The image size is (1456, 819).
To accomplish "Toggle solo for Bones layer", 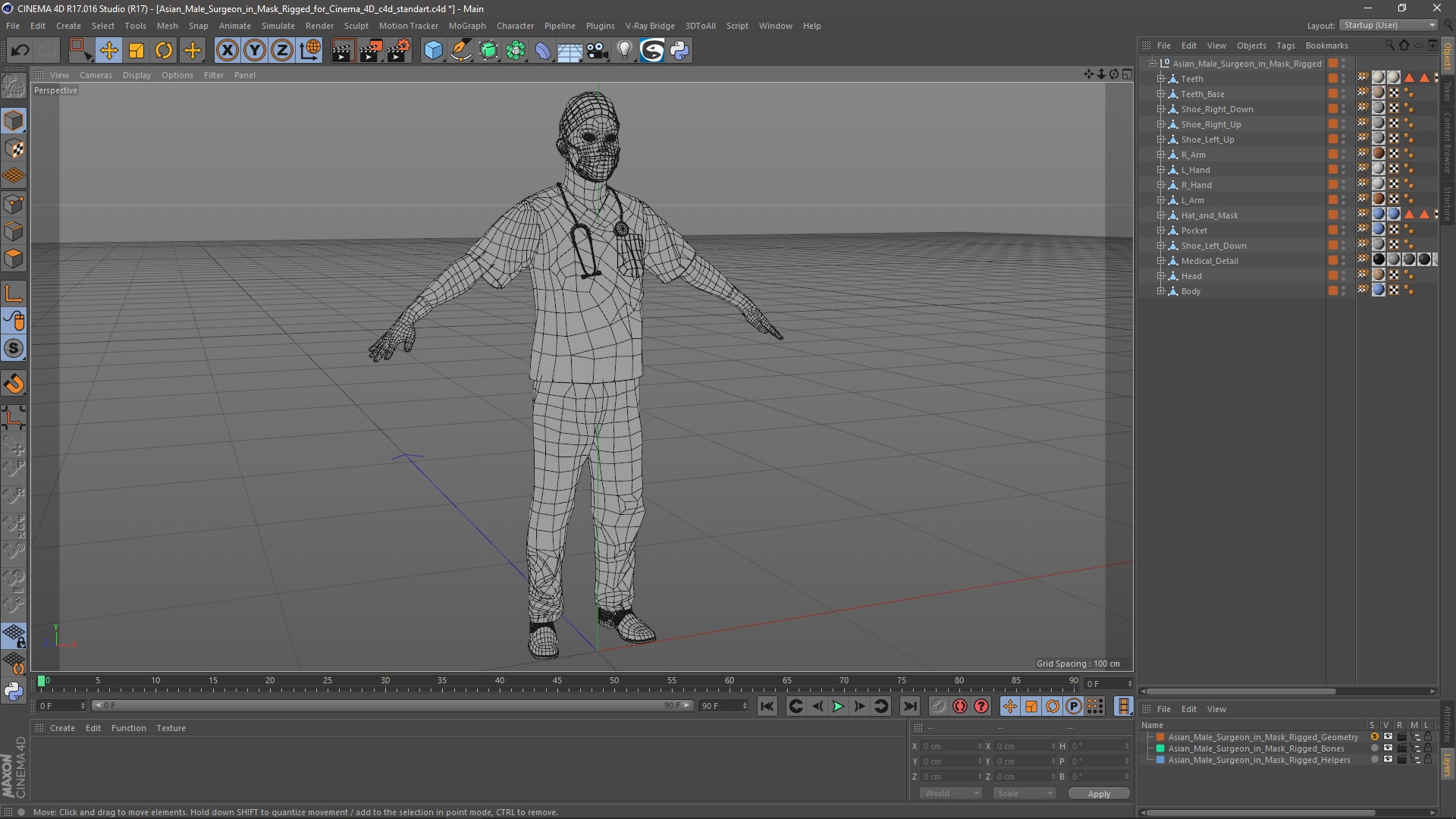I will 1374,748.
